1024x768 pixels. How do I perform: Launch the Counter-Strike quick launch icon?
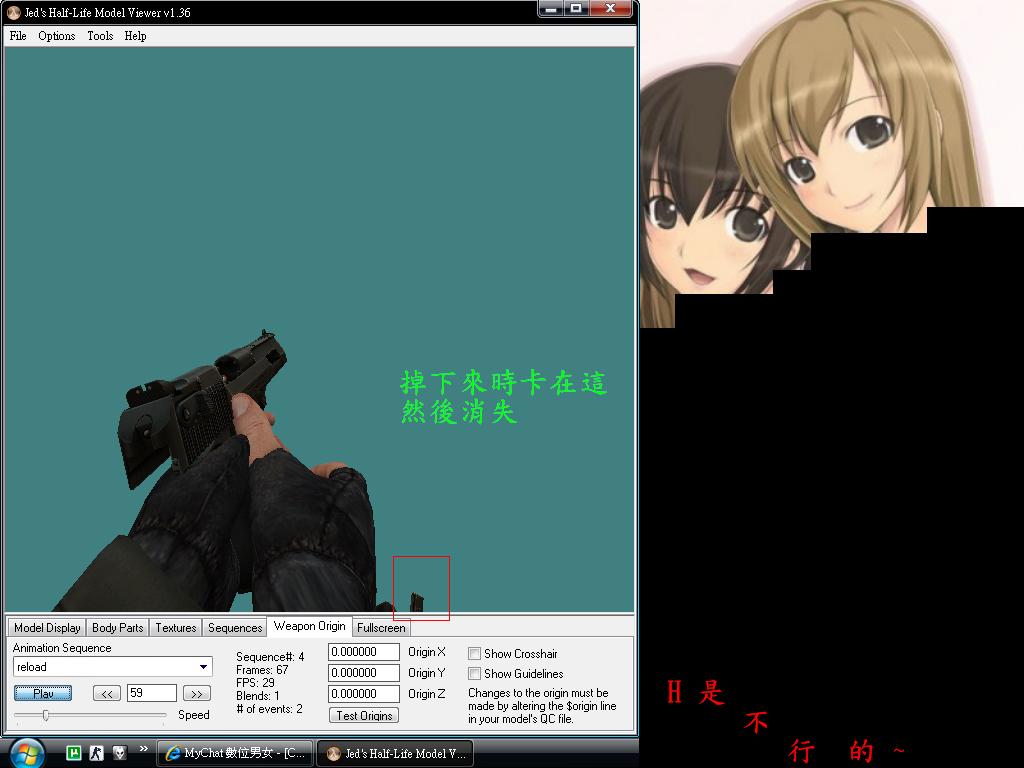click(x=97, y=753)
